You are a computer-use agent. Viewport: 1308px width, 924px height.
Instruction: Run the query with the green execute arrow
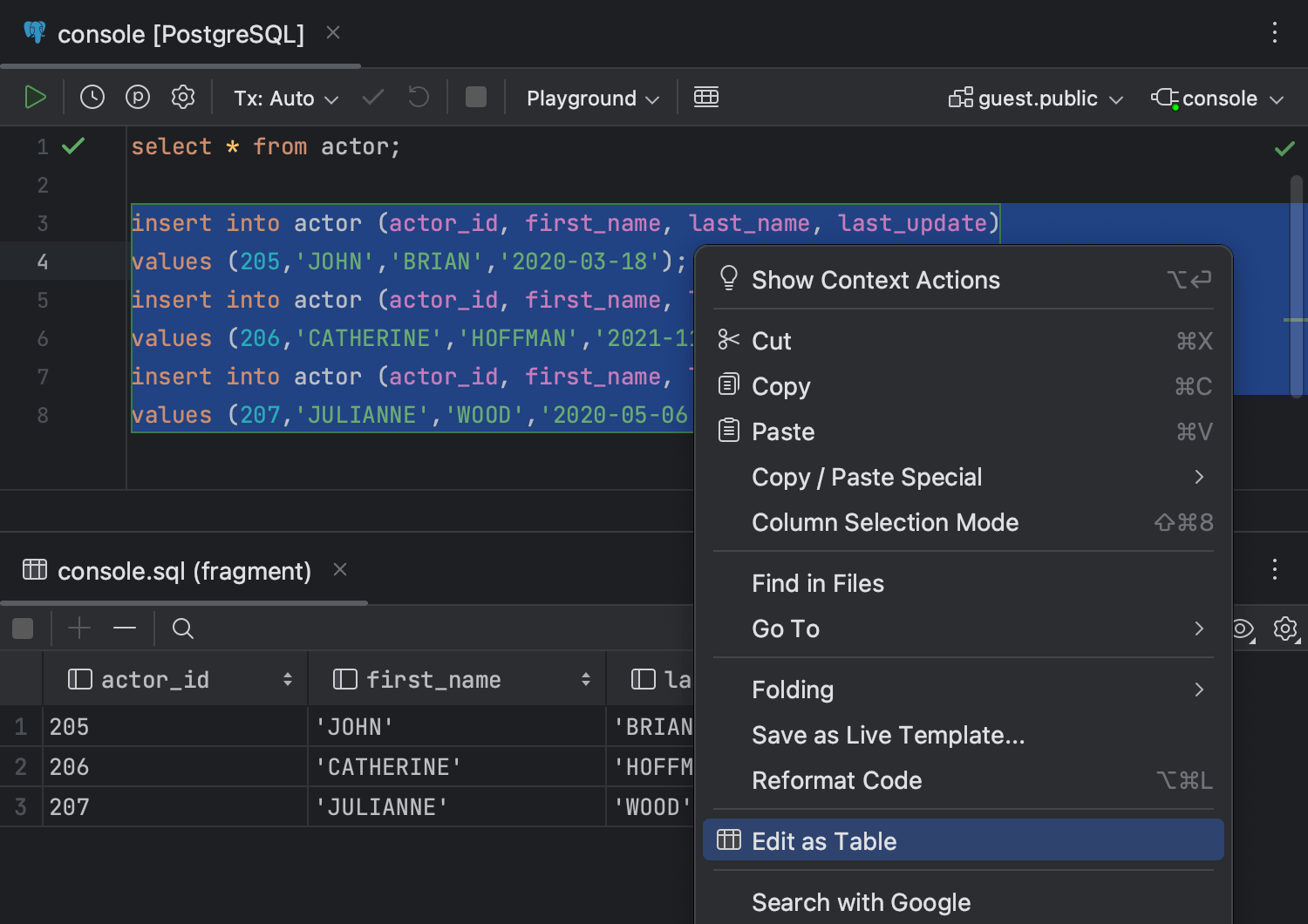[x=35, y=97]
